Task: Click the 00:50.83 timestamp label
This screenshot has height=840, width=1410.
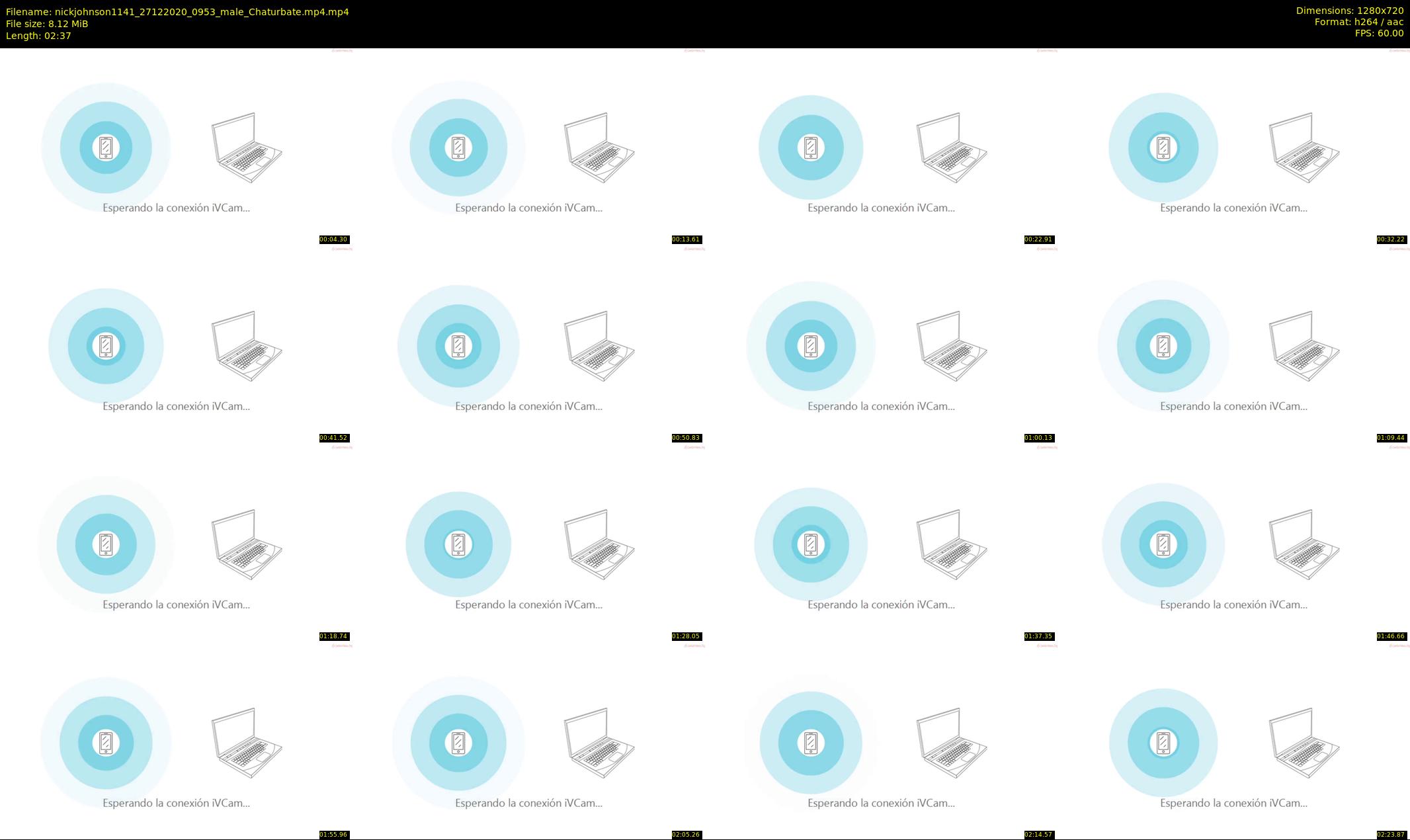Action: [686, 438]
